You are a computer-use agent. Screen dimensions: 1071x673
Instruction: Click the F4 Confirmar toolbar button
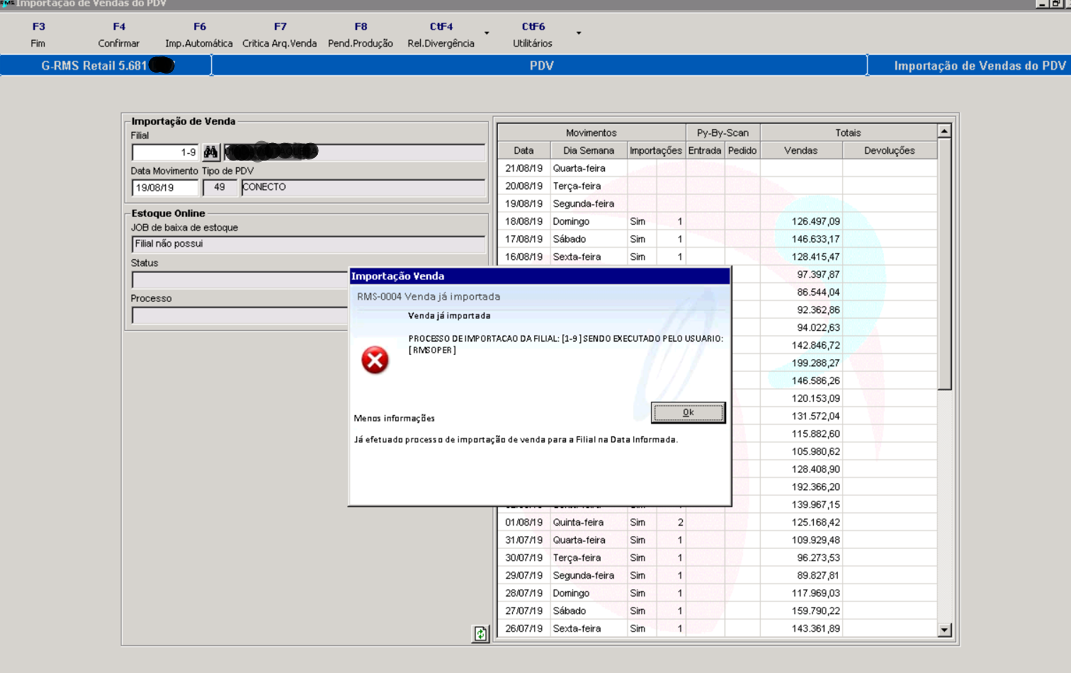coord(119,35)
